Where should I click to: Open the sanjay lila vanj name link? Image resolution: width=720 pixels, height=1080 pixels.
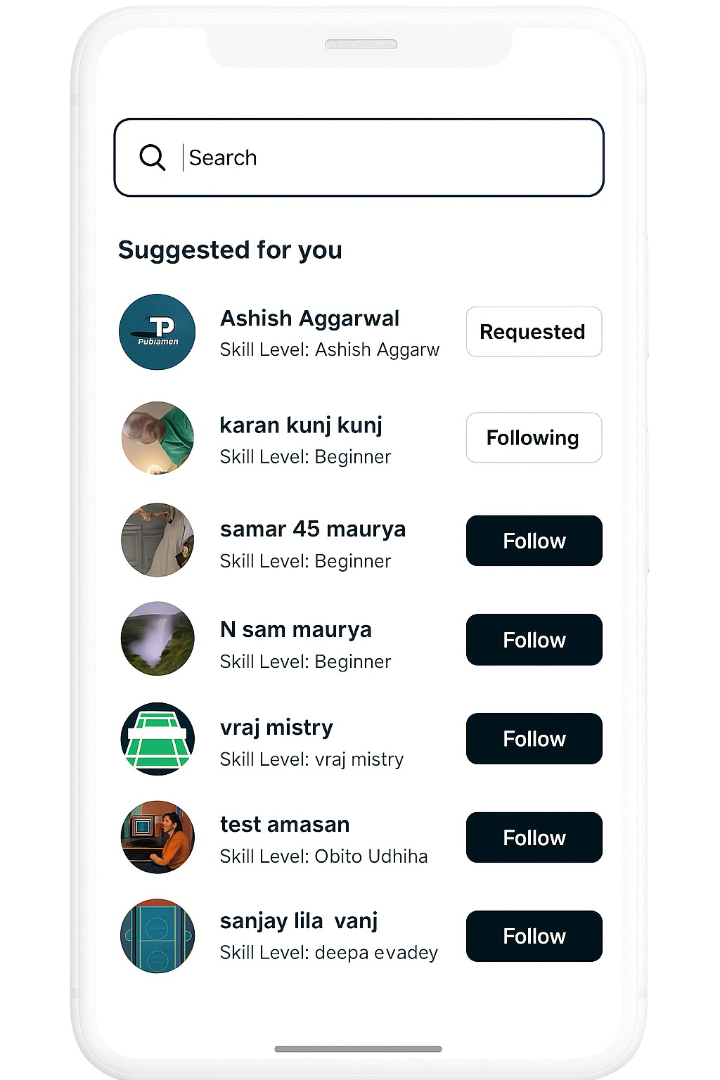[298, 921]
